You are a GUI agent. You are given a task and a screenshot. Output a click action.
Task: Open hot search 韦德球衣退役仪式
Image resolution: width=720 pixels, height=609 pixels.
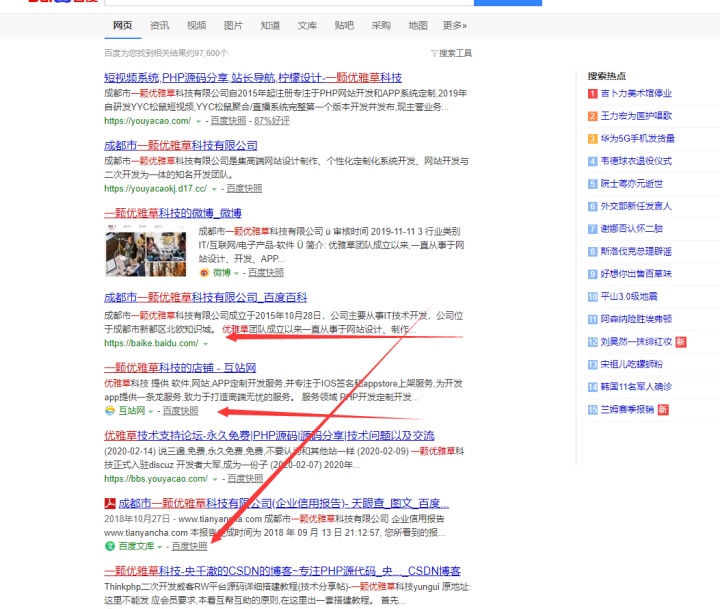636,161
